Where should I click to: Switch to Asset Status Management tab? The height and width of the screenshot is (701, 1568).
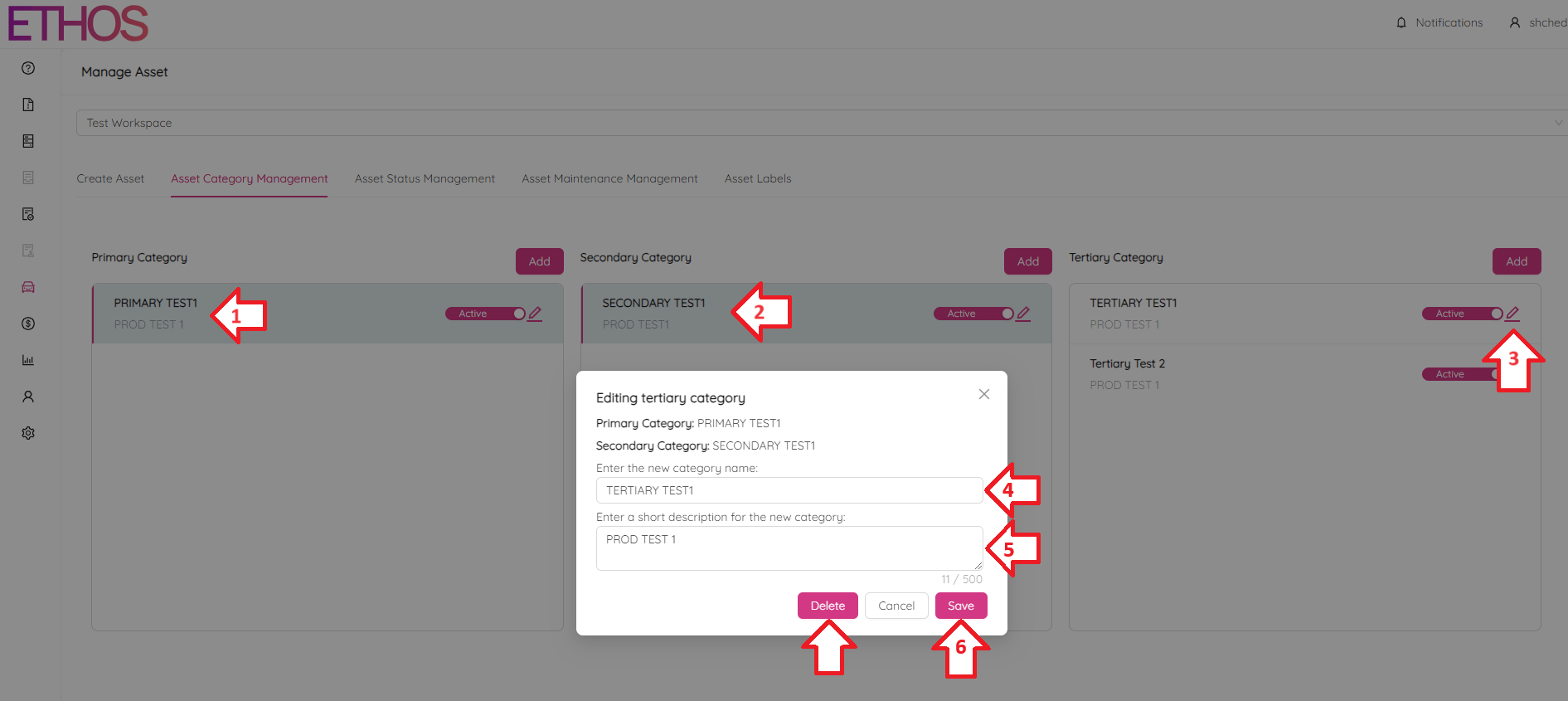coord(425,178)
